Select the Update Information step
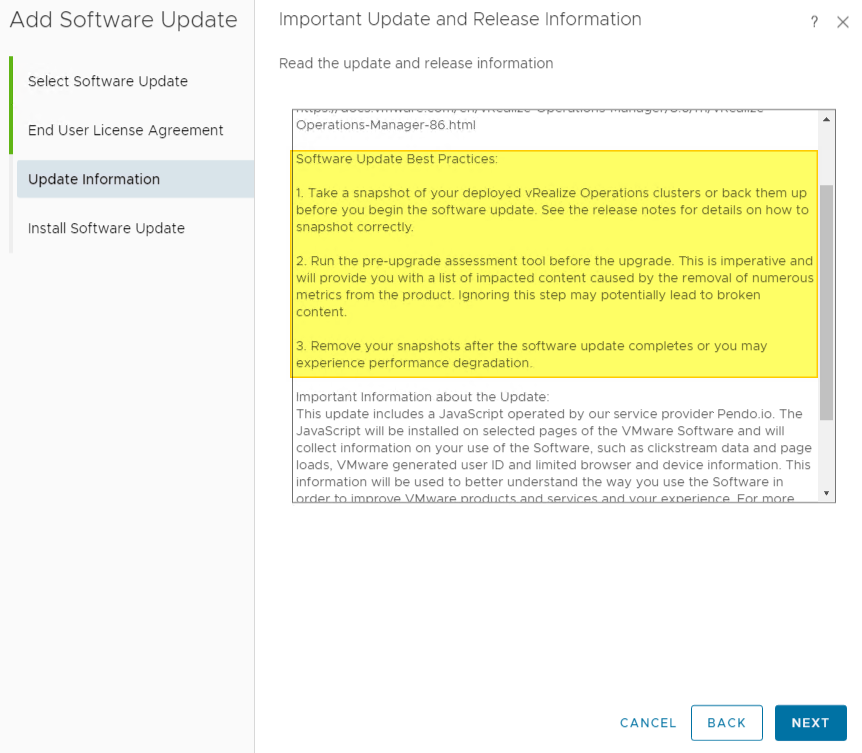The image size is (862, 753). coord(94,179)
